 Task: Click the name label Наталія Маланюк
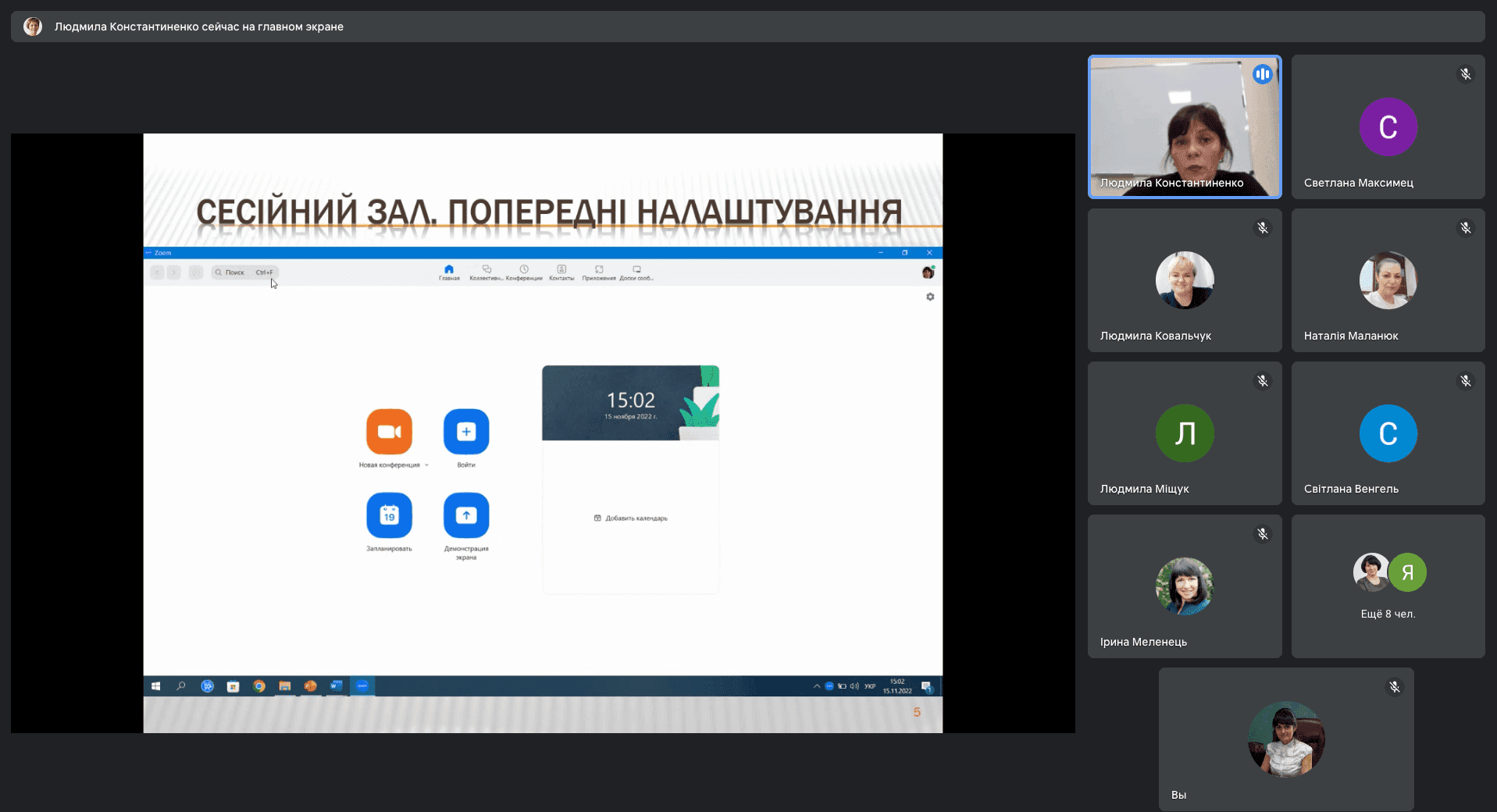(1350, 336)
